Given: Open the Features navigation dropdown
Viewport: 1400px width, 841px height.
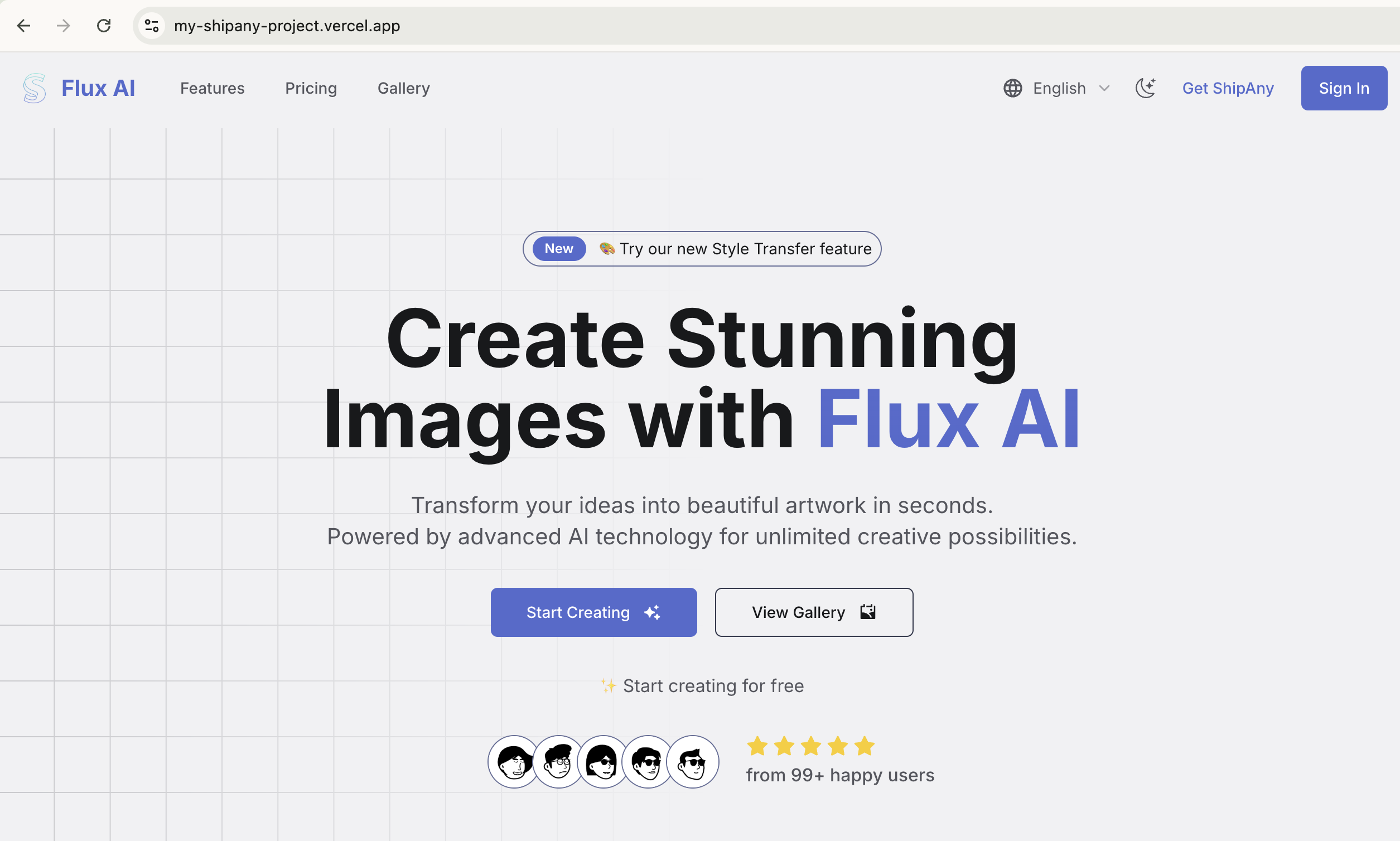Looking at the screenshot, I should pyautogui.click(x=212, y=88).
